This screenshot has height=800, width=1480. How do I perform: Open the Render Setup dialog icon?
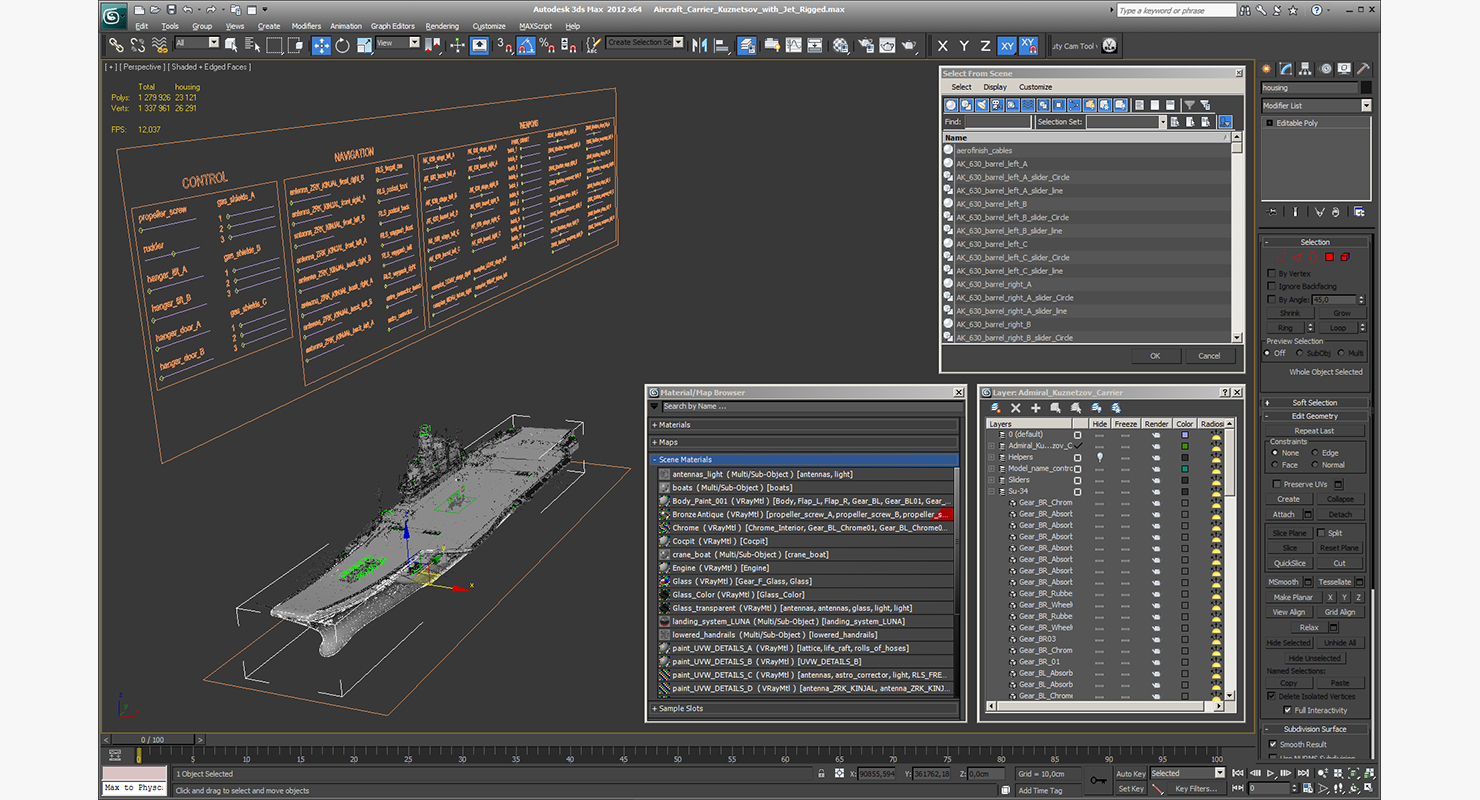click(x=866, y=45)
